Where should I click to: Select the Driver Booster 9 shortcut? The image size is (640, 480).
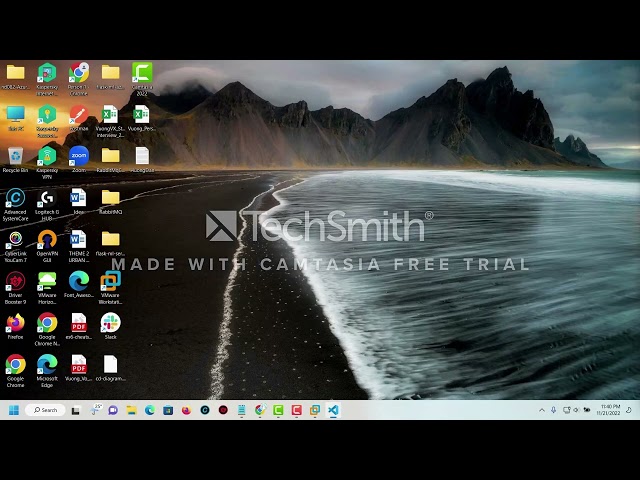click(x=15, y=282)
